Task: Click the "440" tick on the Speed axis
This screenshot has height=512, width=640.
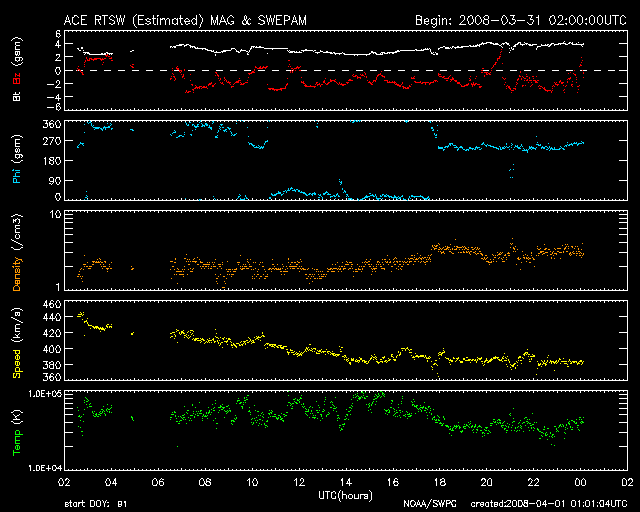Action: point(52,317)
